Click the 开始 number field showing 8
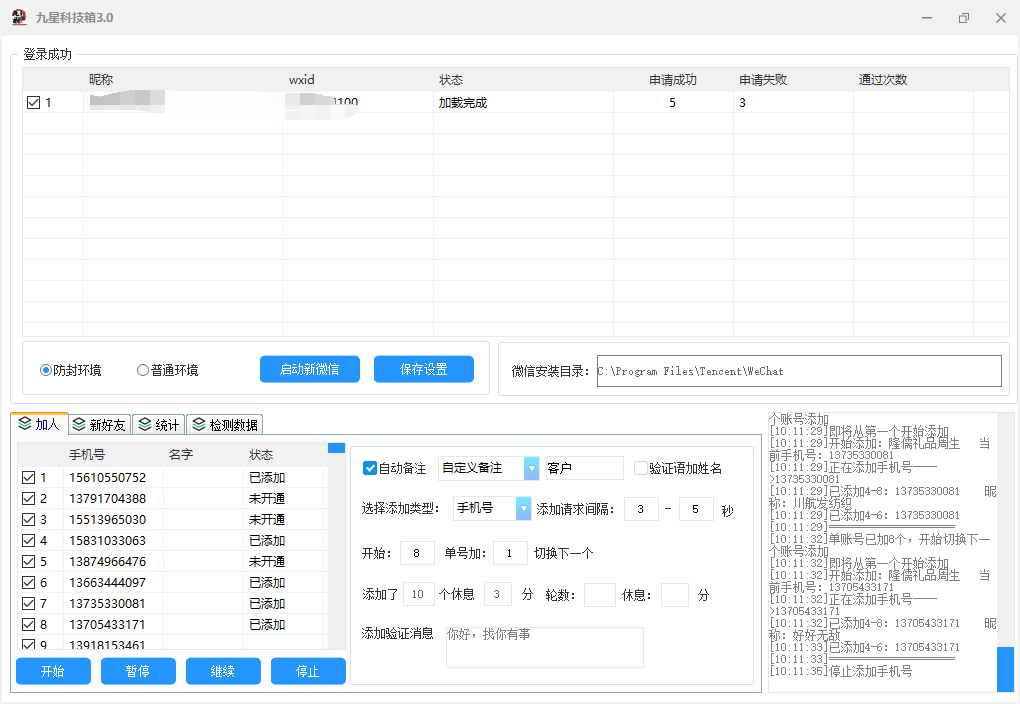Image resolution: width=1020 pixels, height=704 pixels. pos(417,553)
